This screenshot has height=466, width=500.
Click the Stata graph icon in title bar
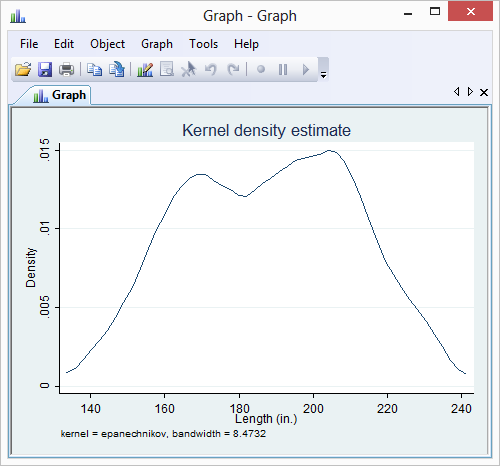click(18, 16)
